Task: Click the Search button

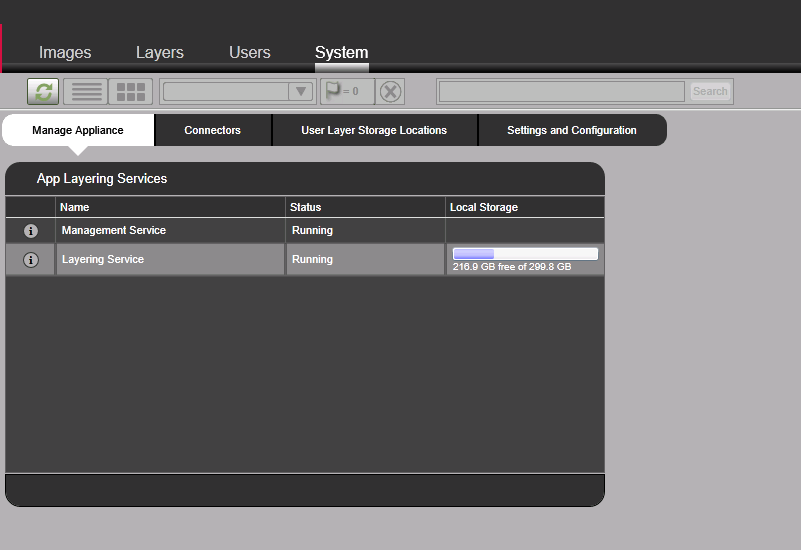Action: coord(710,91)
